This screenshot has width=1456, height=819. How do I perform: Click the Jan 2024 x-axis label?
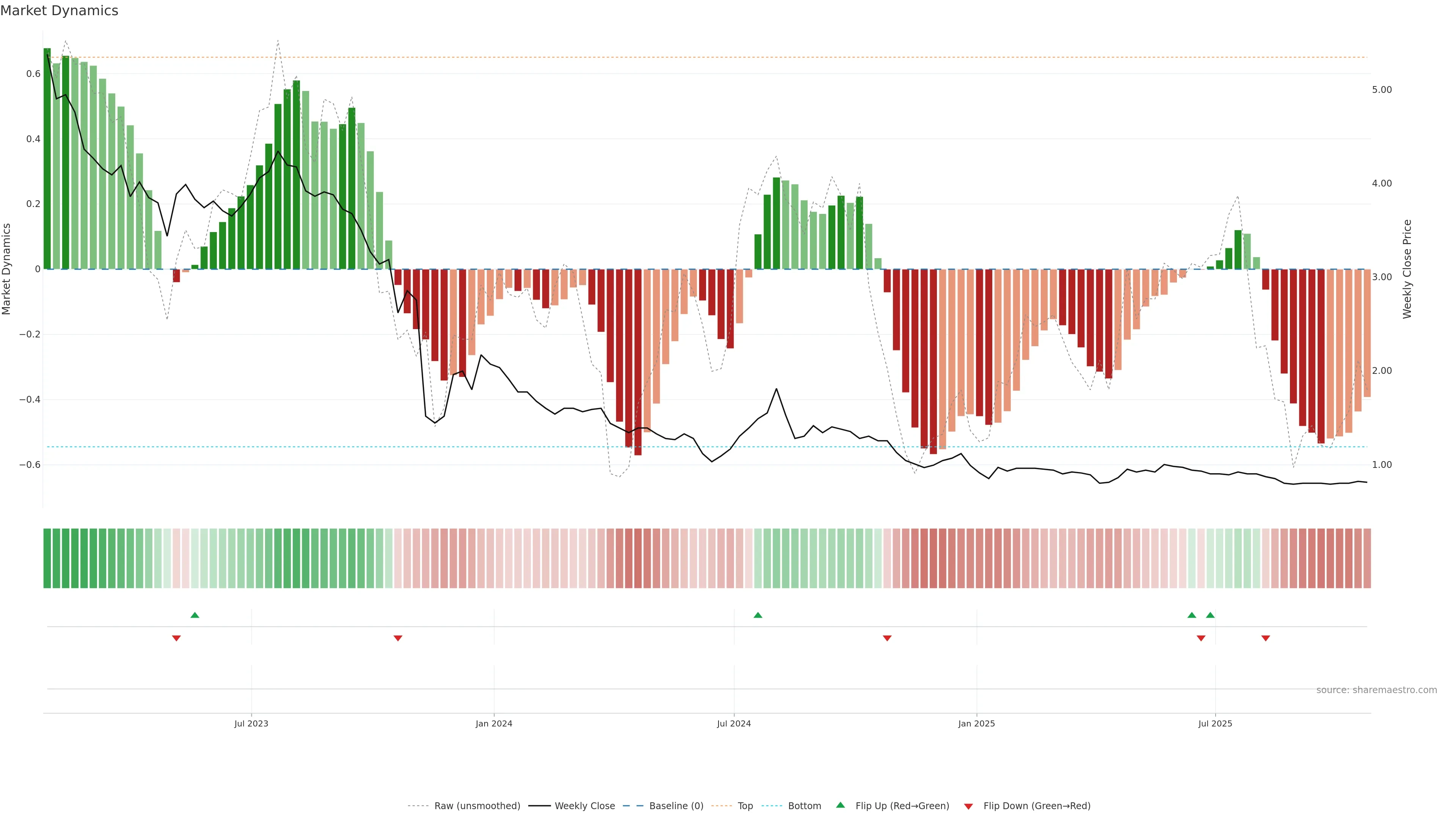(x=493, y=723)
